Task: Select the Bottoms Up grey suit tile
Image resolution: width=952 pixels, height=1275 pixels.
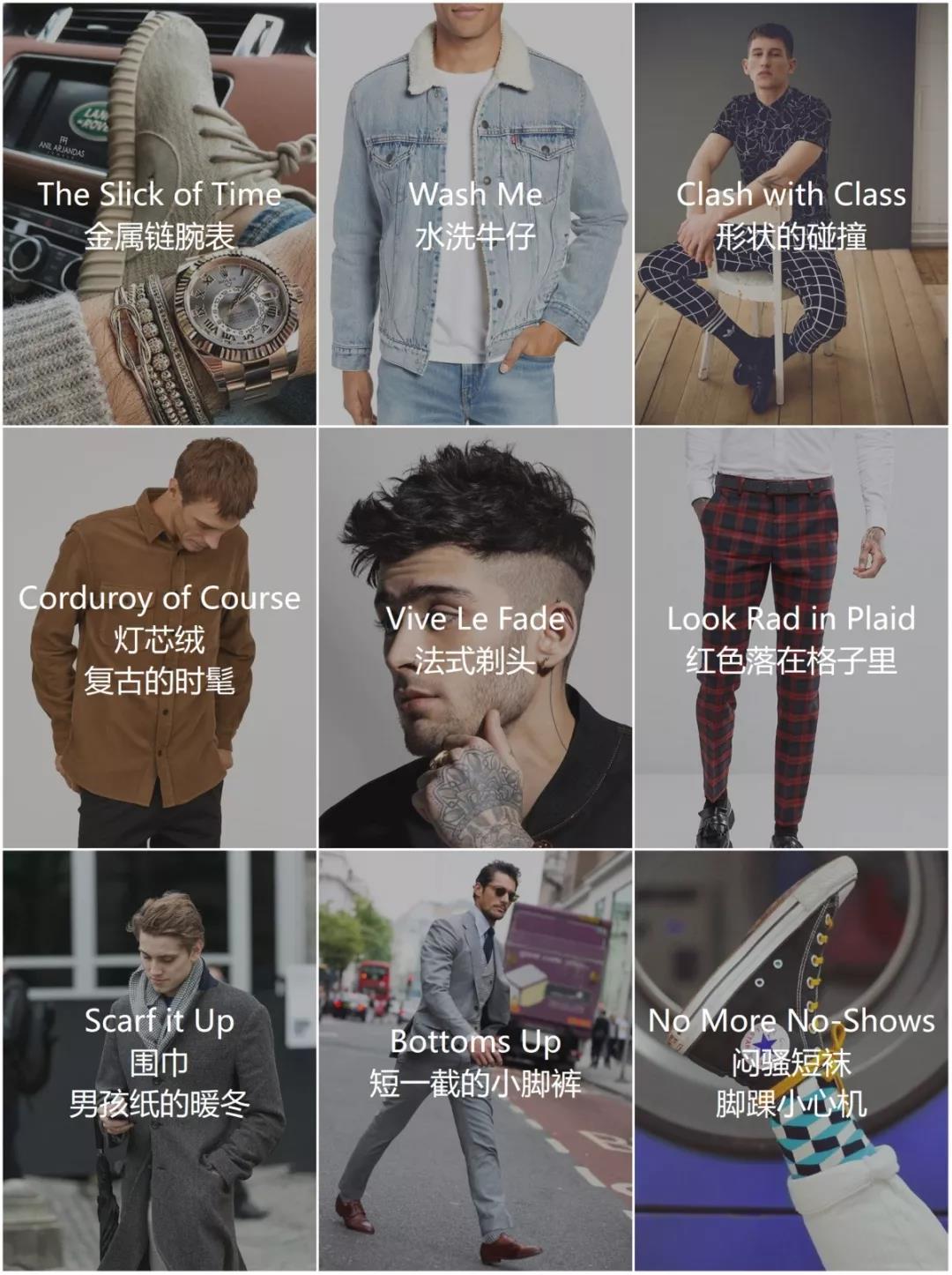Action: [x=475, y=1061]
